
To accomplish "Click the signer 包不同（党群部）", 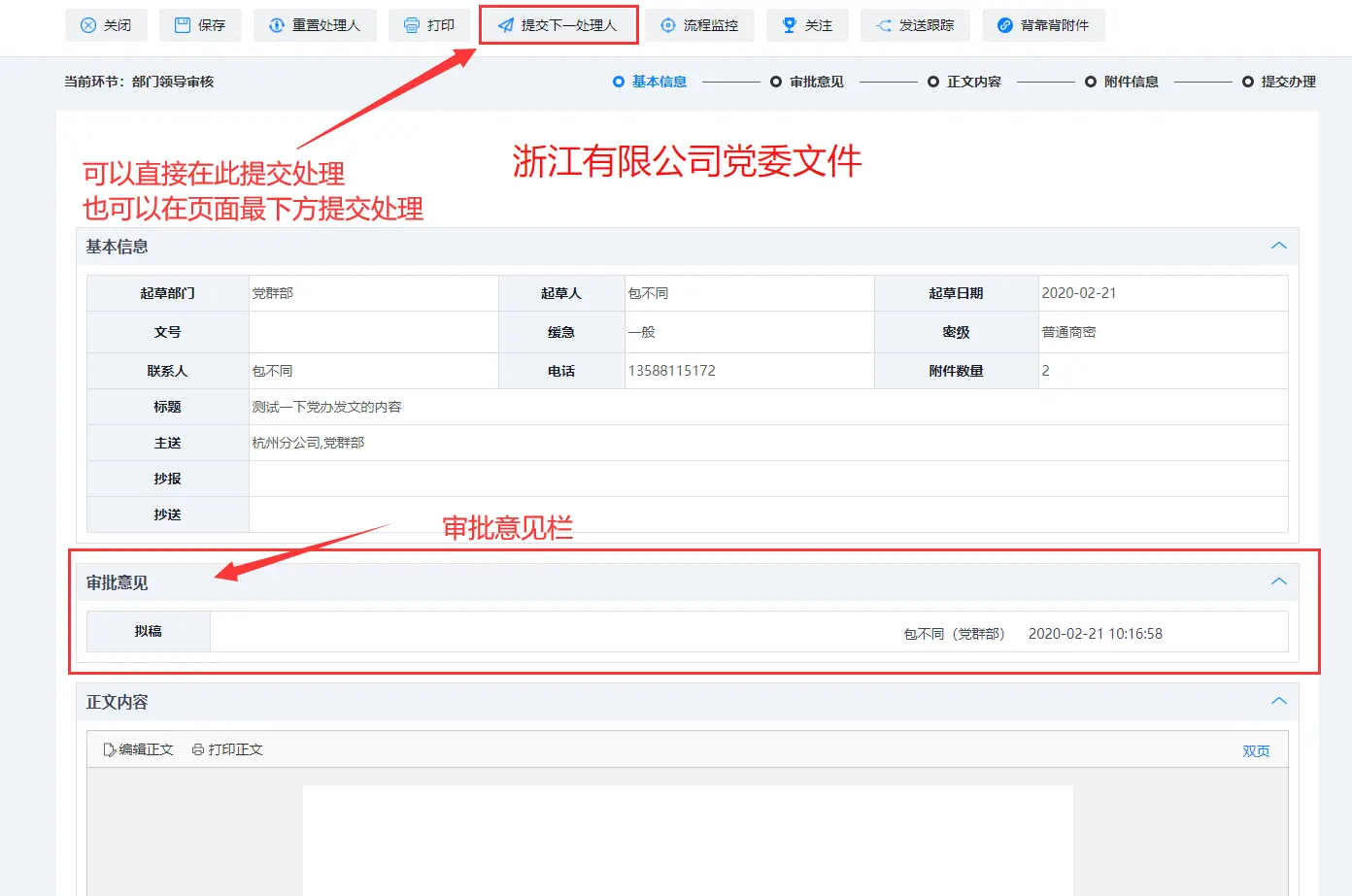I will [955, 634].
